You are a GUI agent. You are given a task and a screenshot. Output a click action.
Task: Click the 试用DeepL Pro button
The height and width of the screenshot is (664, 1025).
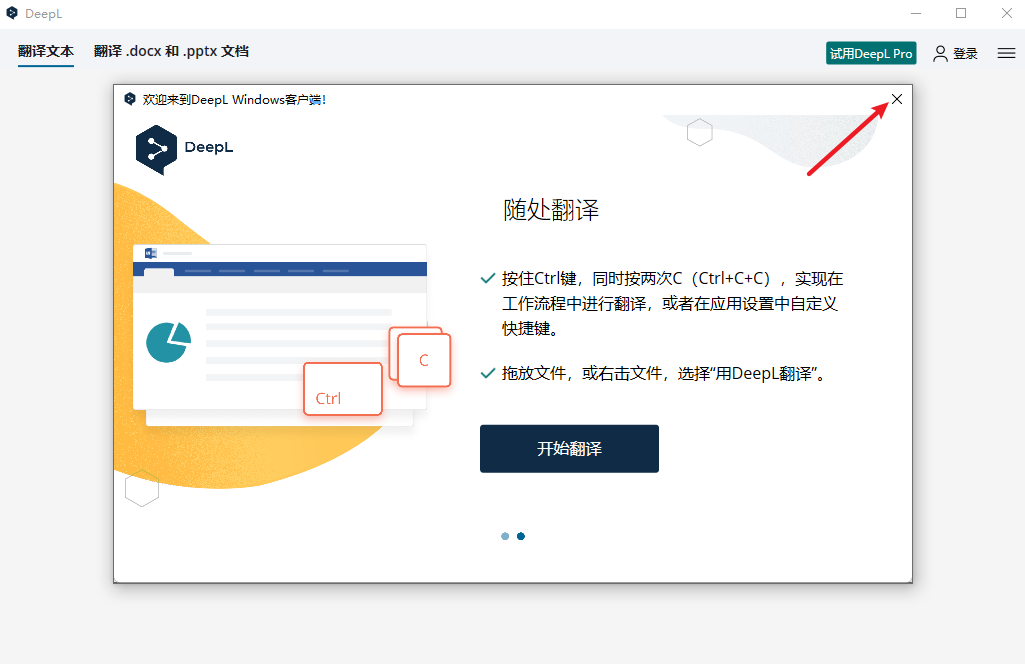pyautogui.click(x=871, y=54)
